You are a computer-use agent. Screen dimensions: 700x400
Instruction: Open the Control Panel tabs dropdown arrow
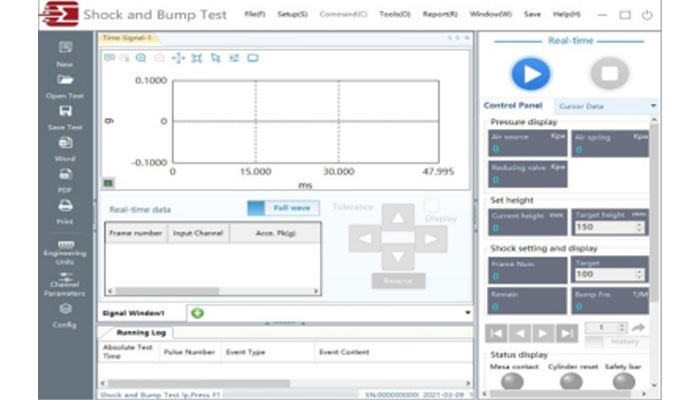[x=653, y=105]
